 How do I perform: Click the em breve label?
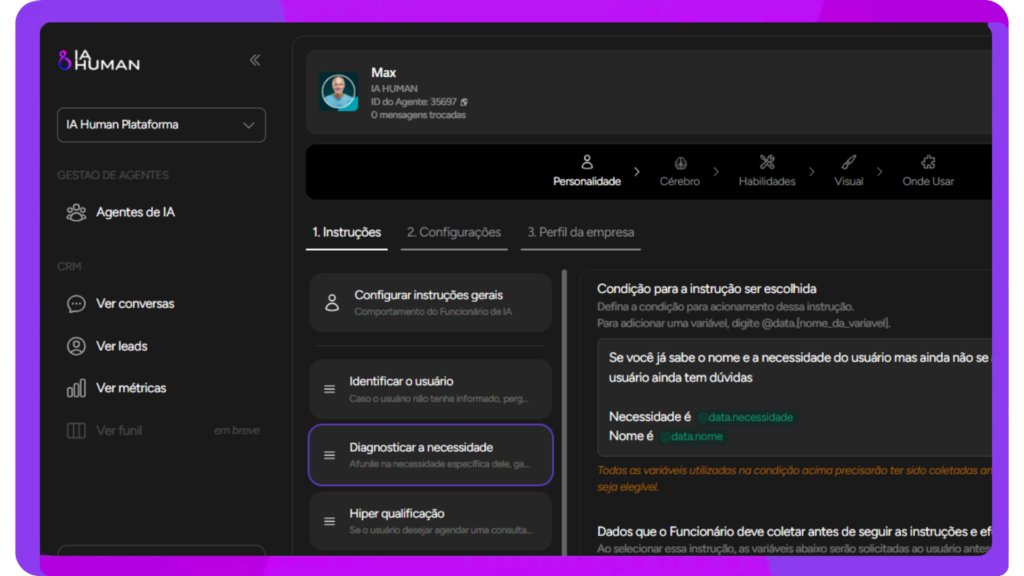click(236, 430)
